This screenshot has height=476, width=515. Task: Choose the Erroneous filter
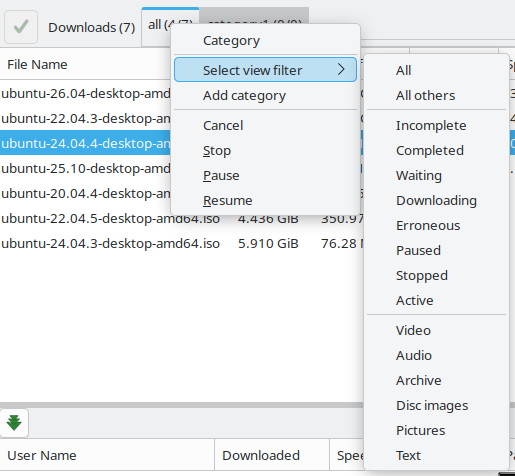[436, 226]
